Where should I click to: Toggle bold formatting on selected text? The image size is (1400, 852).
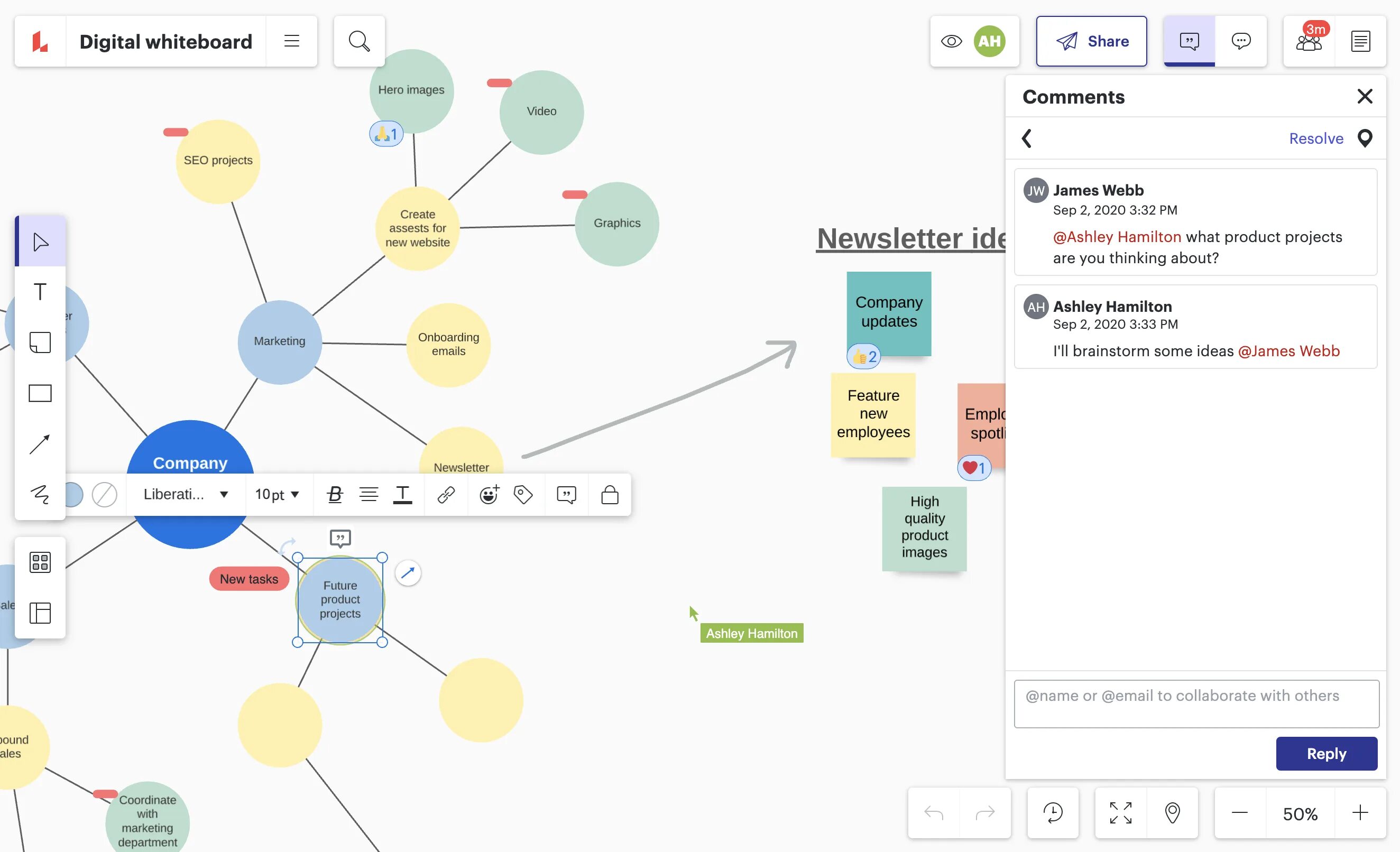coord(334,494)
